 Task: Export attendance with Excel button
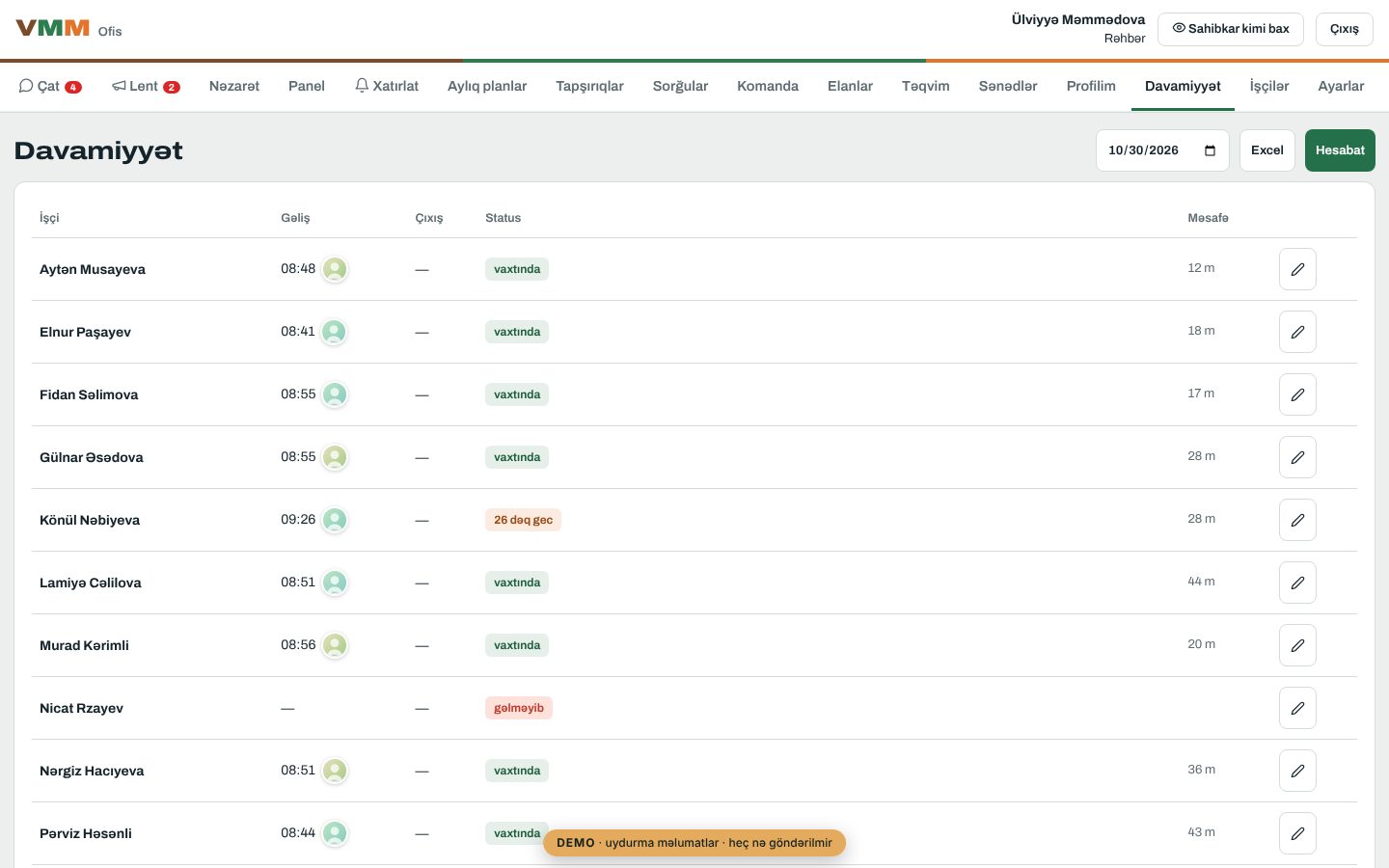pos(1267,150)
